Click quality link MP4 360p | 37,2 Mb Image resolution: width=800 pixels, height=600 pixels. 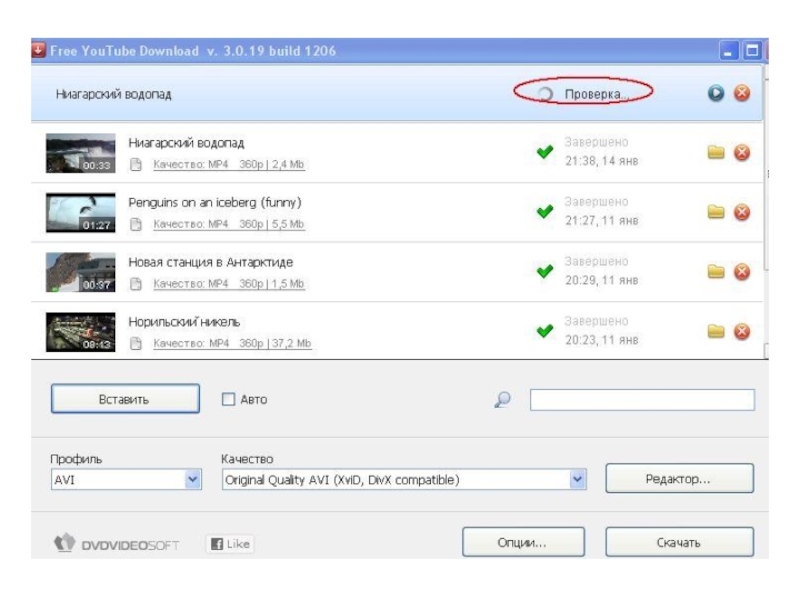point(232,343)
